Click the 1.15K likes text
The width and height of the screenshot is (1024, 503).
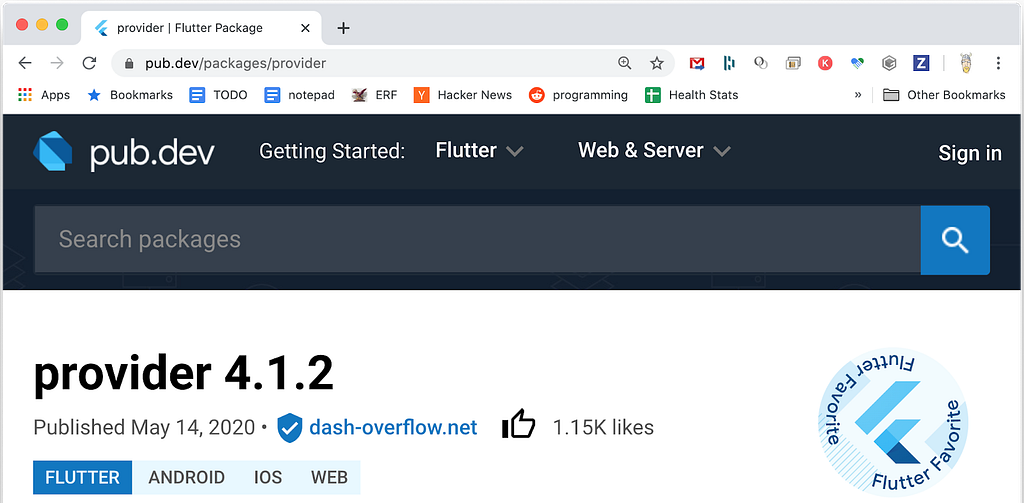603,427
